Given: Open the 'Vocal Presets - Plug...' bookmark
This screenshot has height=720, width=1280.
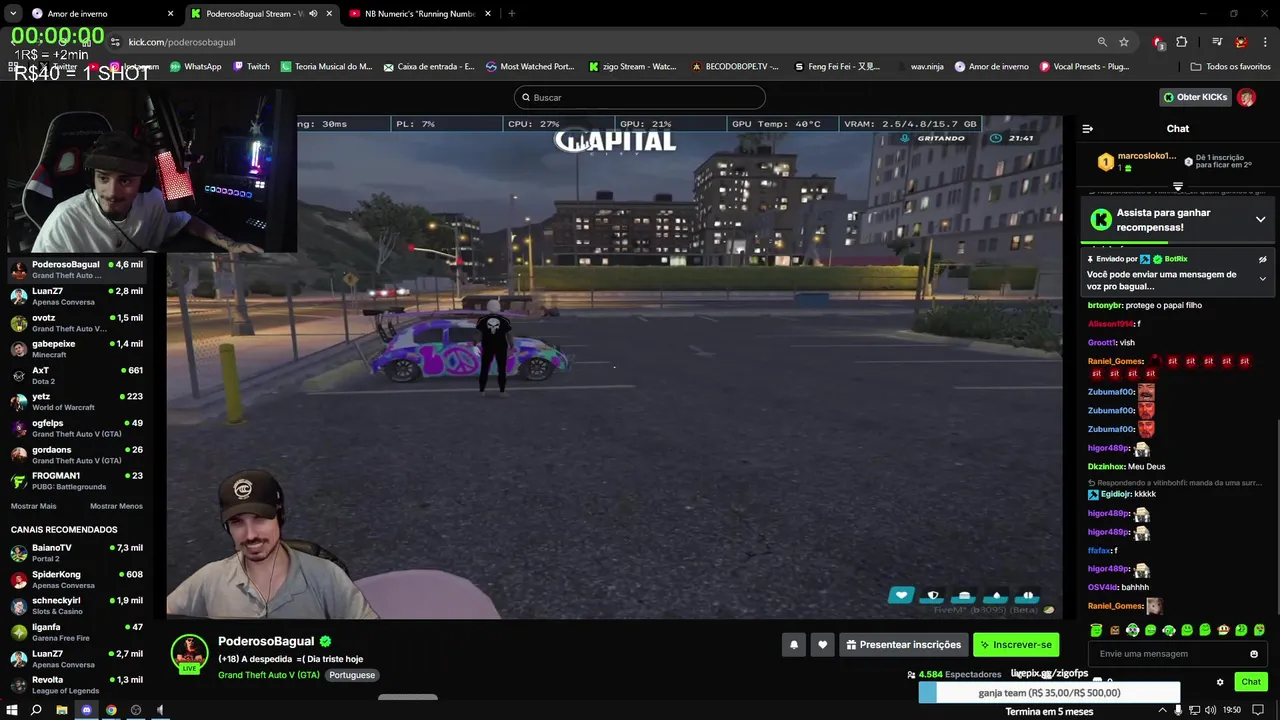Looking at the screenshot, I should (1085, 67).
